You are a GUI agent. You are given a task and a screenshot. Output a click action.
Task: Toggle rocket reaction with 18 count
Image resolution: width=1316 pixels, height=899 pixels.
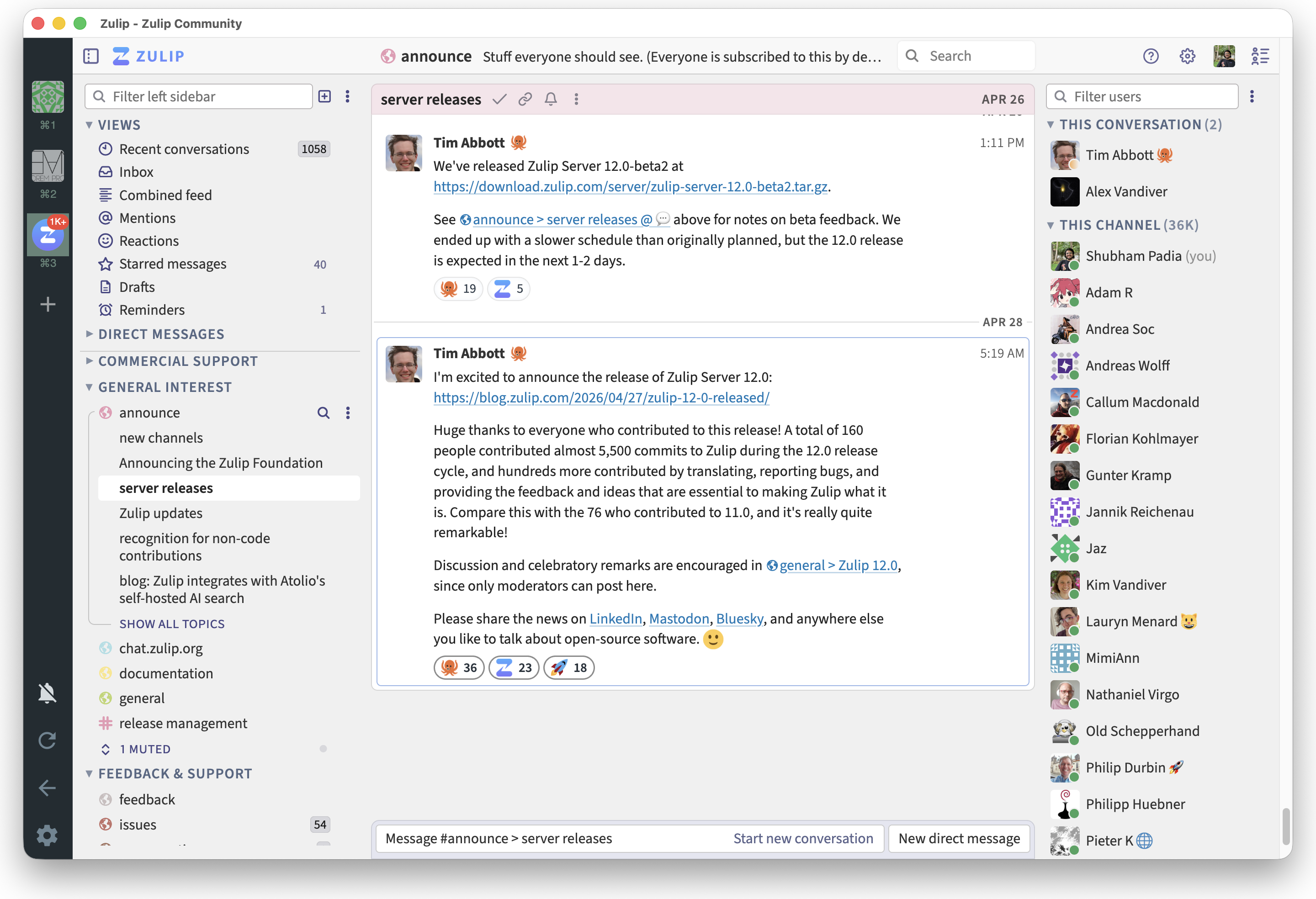(568, 667)
